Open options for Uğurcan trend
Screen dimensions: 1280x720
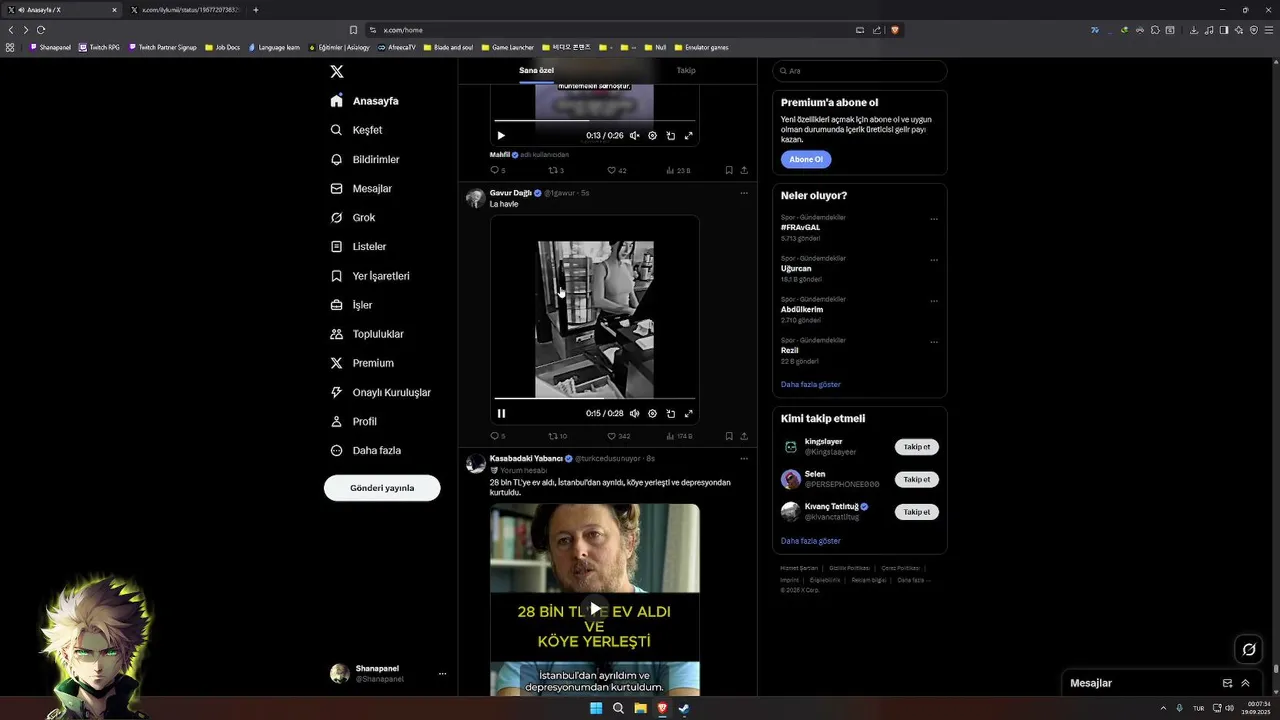[x=934, y=260]
